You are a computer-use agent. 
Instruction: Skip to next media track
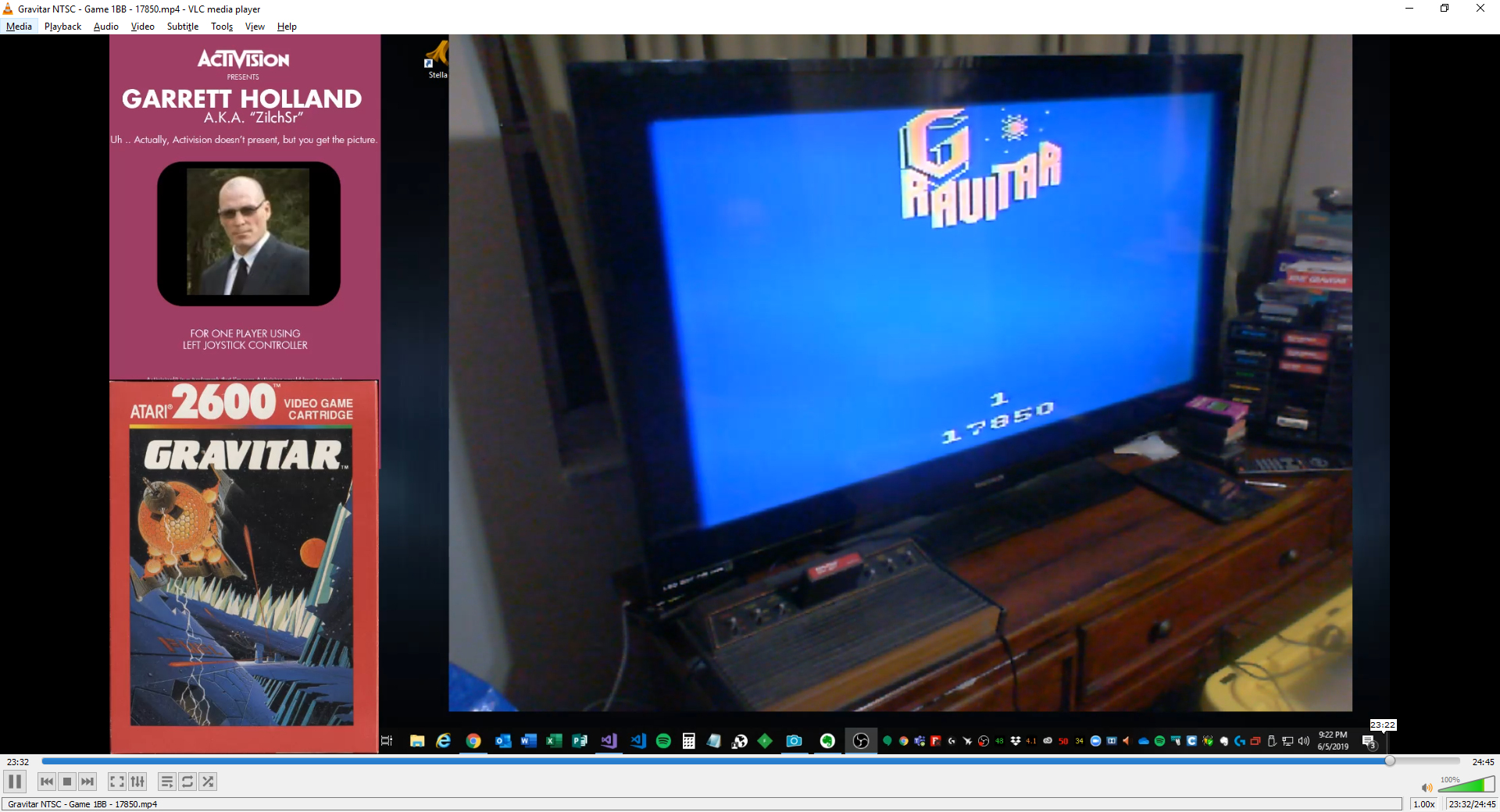[87, 782]
